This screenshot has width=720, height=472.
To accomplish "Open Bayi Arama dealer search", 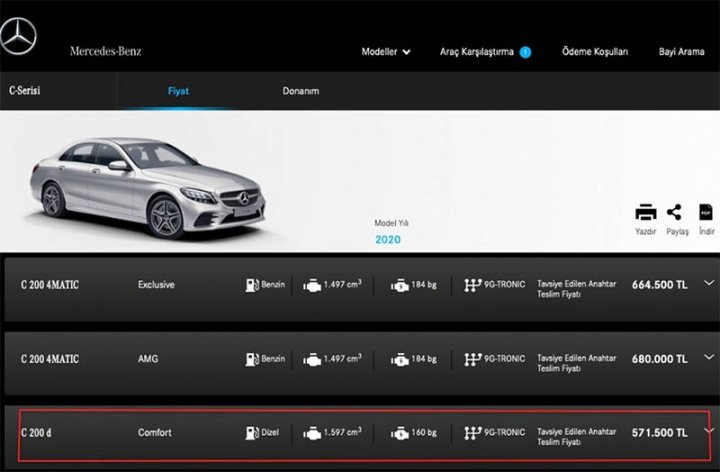I will pos(681,51).
